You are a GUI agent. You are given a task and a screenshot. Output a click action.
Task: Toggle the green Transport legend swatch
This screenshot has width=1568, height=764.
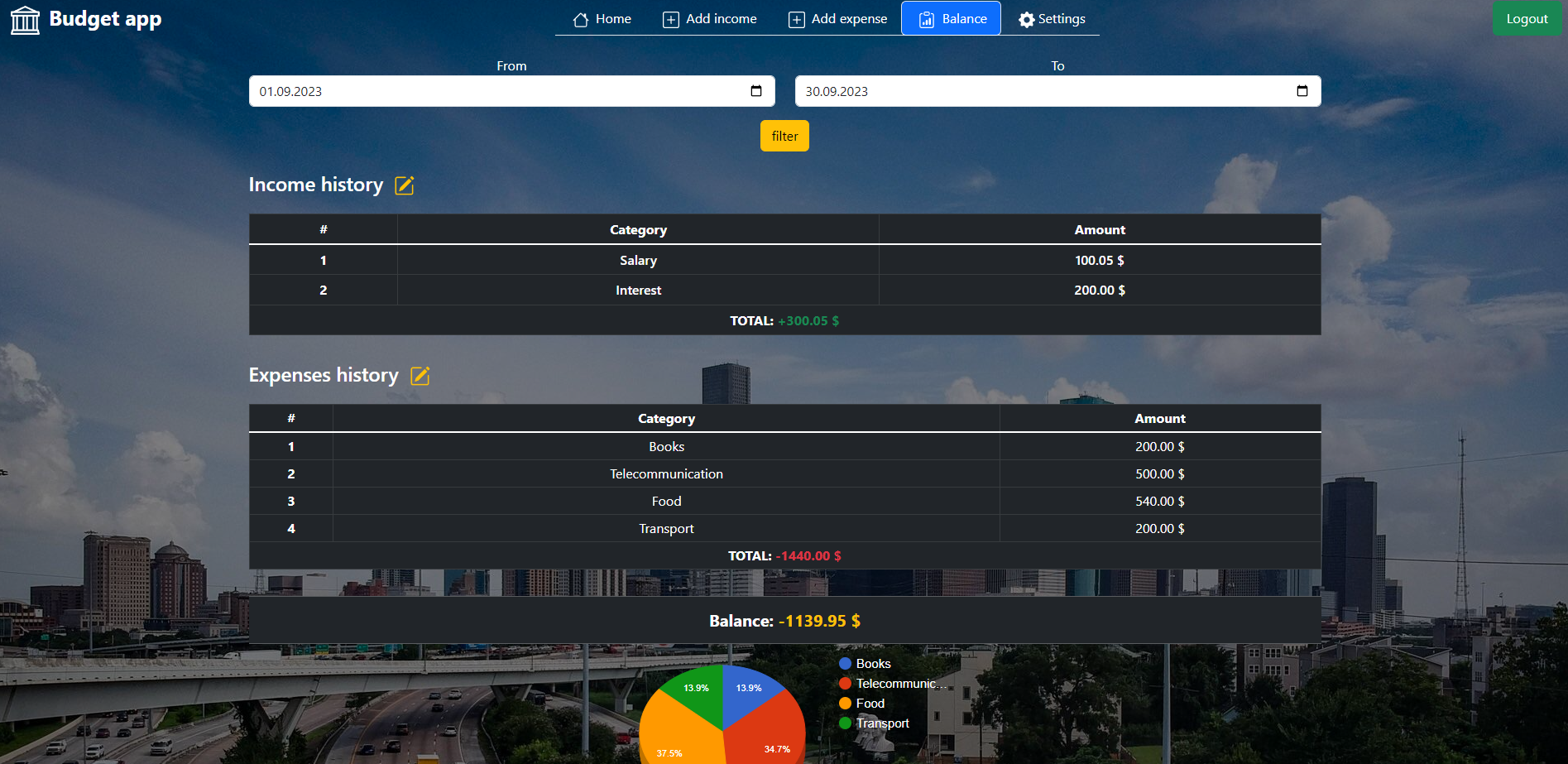point(845,723)
